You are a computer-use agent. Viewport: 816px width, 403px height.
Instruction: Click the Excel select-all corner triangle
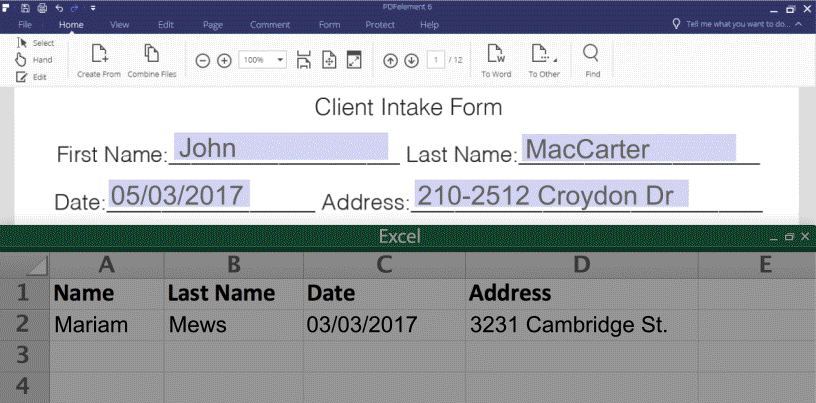click(x=36, y=266)
